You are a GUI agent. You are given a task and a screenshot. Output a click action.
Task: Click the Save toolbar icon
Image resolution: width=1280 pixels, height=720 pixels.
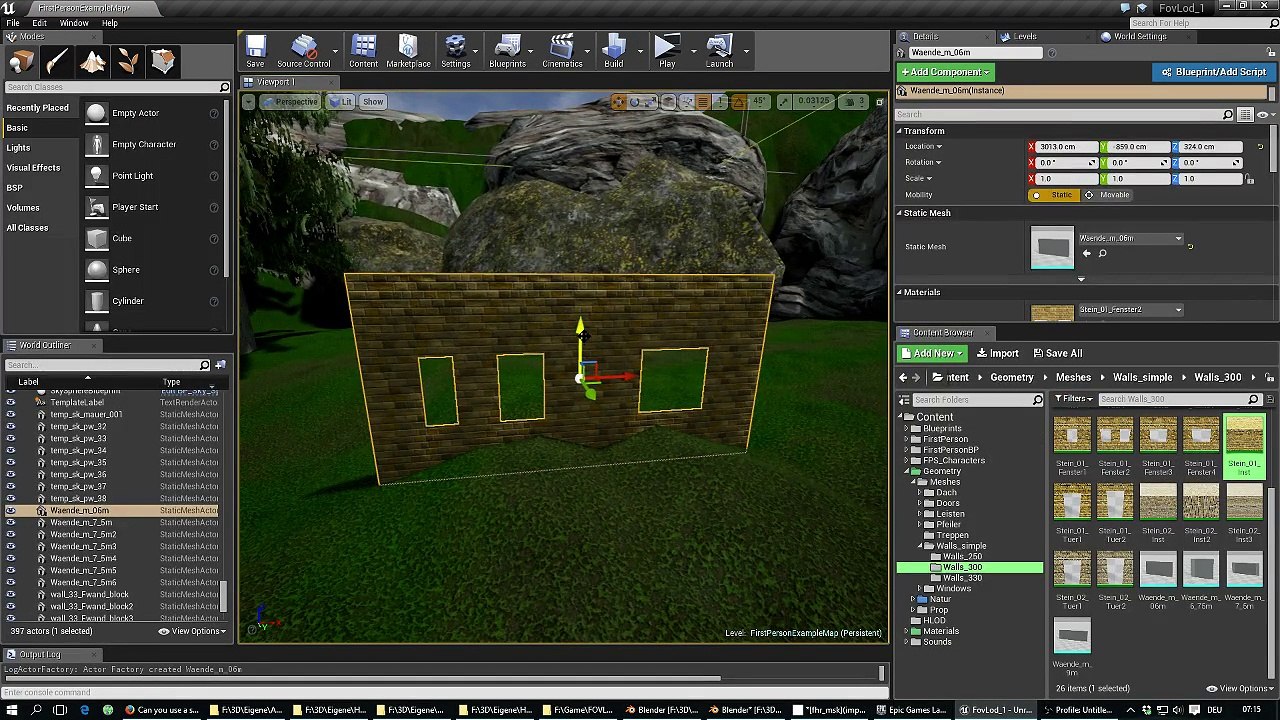point(255,51)
